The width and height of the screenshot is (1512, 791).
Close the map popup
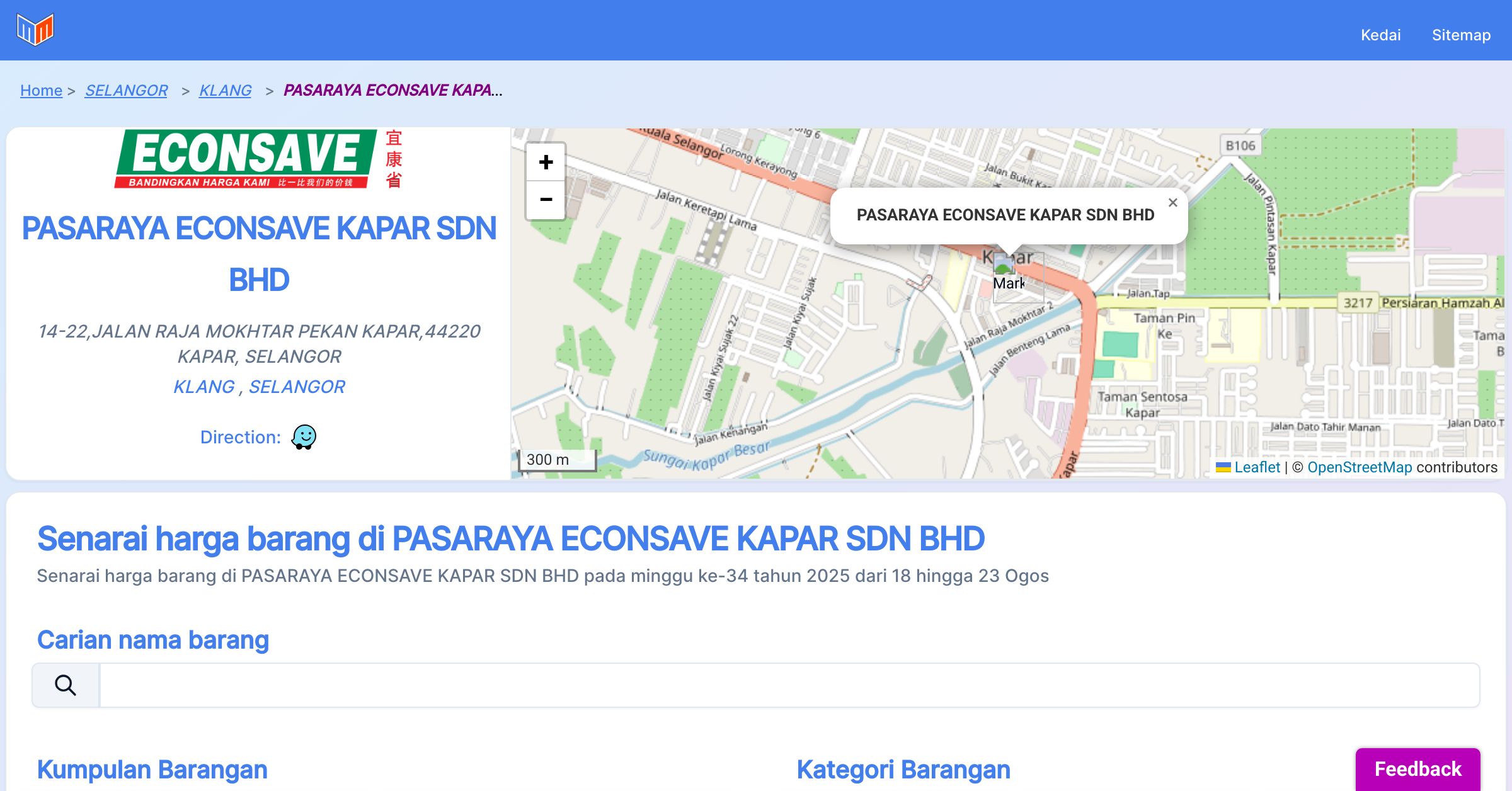coord(1172,203)
